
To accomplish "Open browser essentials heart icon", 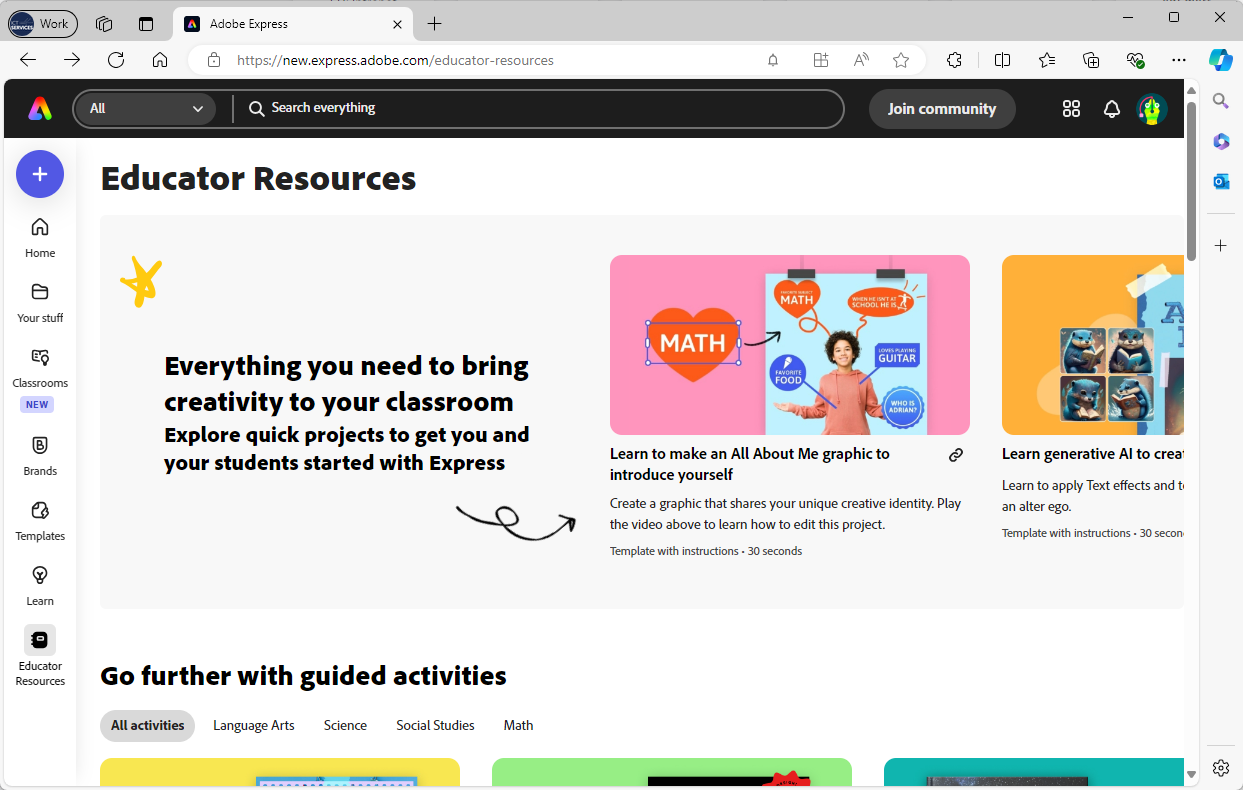I will pos(1135,60).
